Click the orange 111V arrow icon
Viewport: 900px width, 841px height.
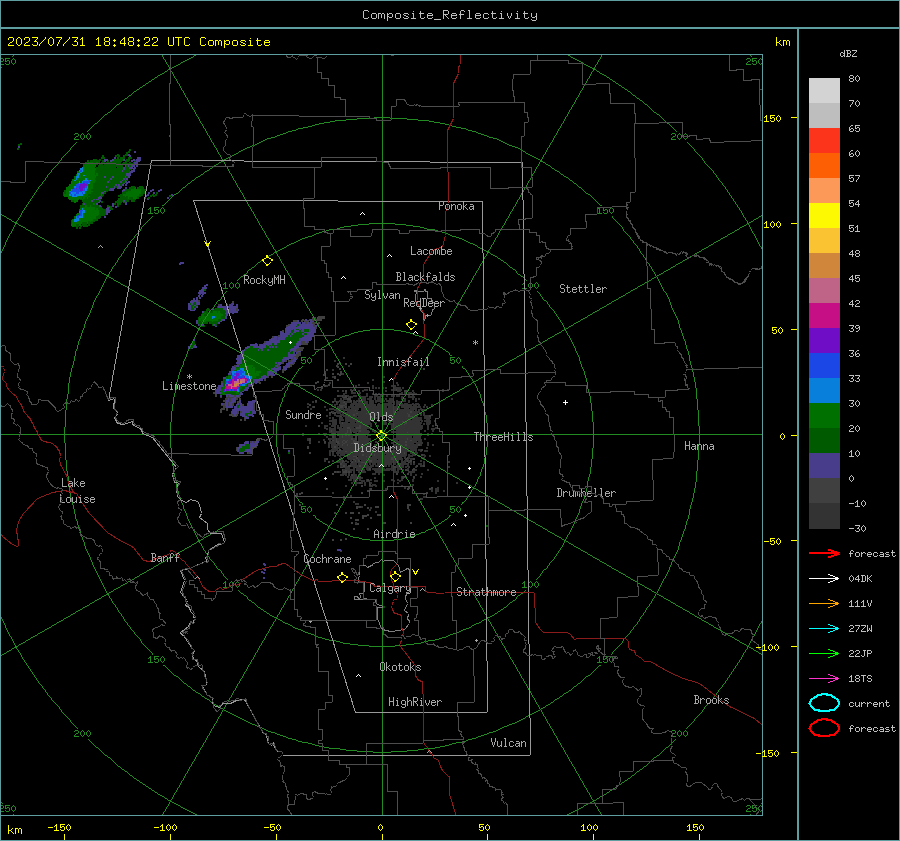[824, 603]
